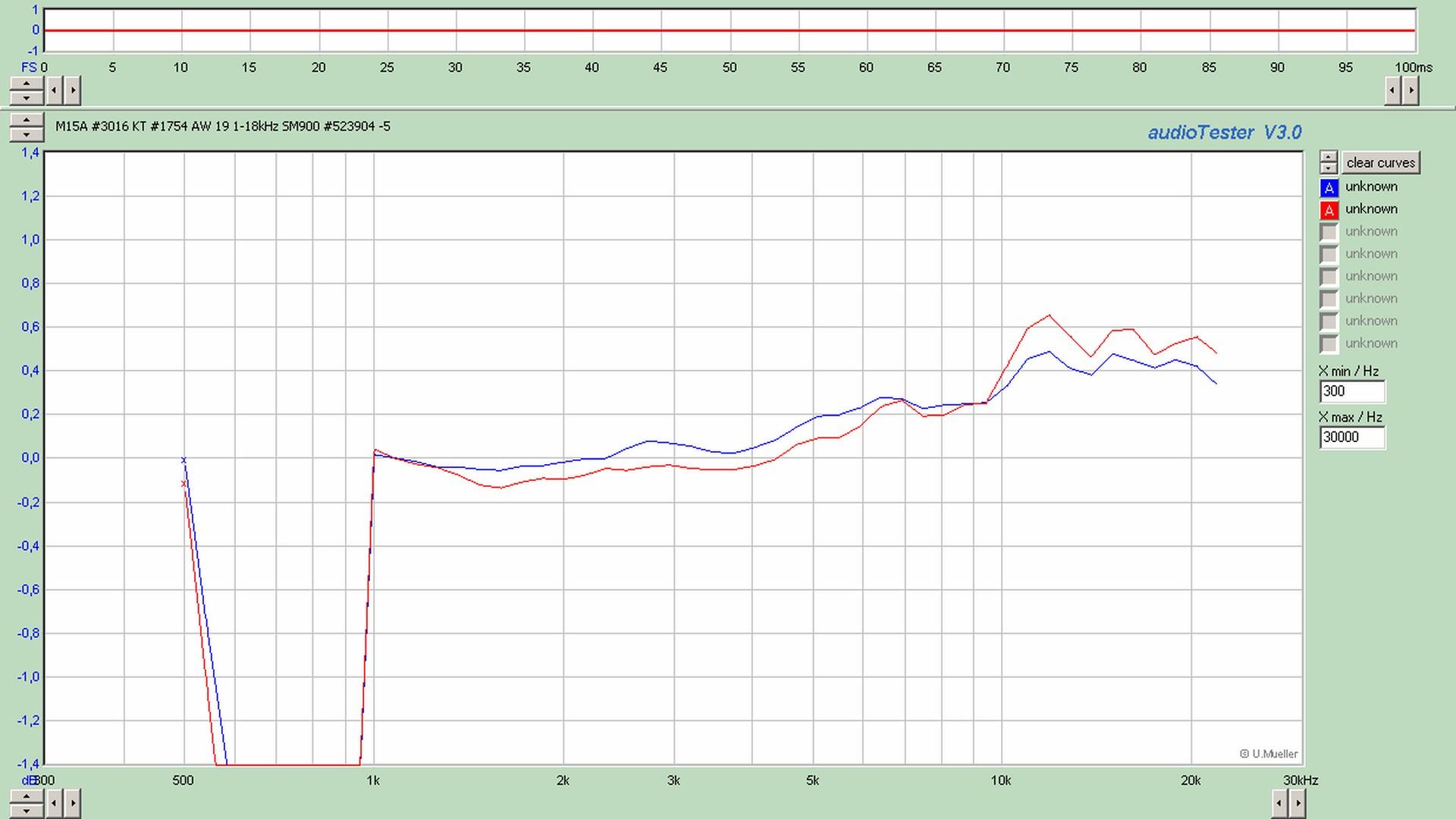This screenshot has width=1456, height=819.
Task: Click the X max / Hz input field
Action: click(1352, 438)
